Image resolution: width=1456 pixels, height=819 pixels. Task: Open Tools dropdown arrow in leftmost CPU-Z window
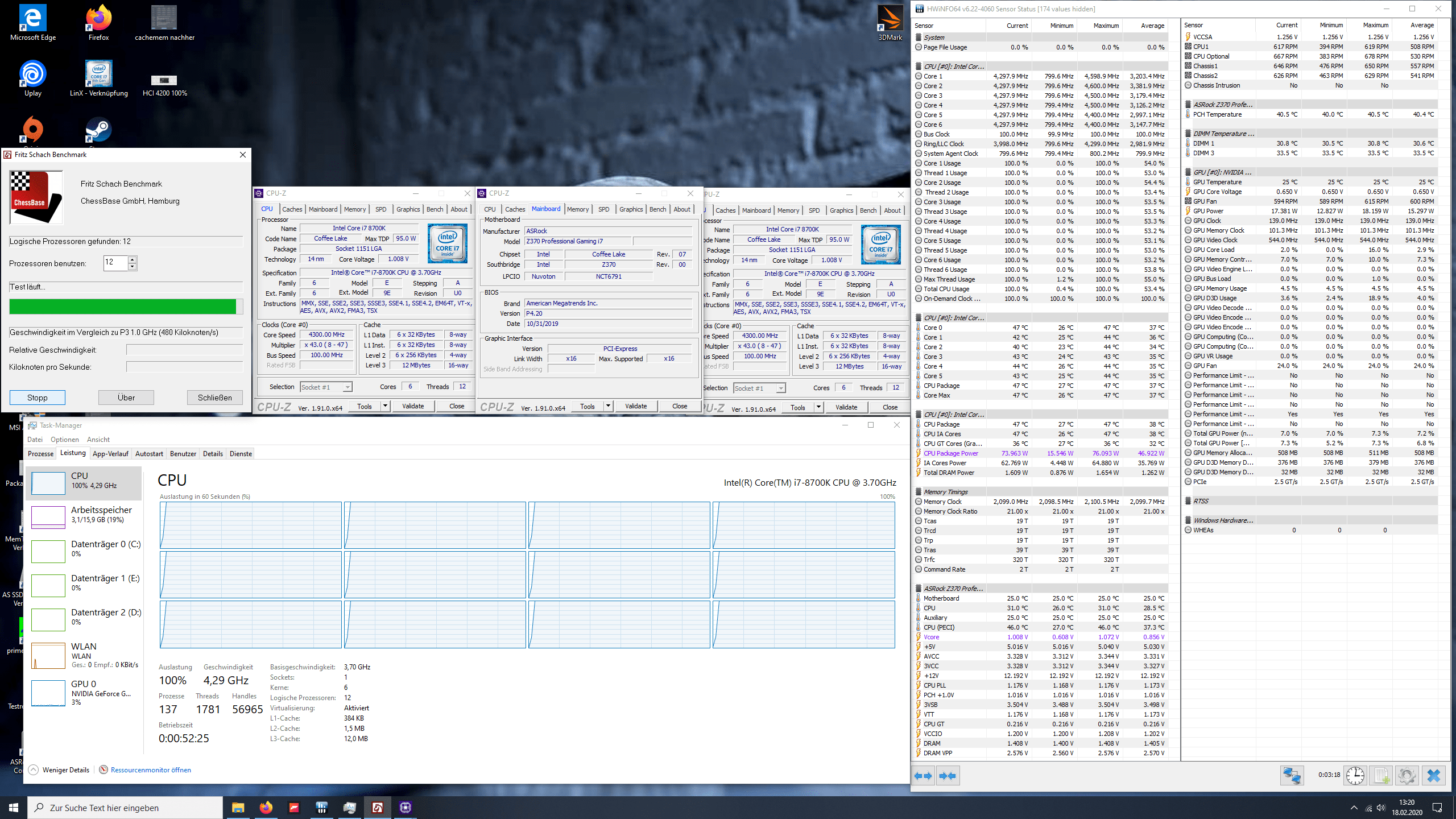385,406
